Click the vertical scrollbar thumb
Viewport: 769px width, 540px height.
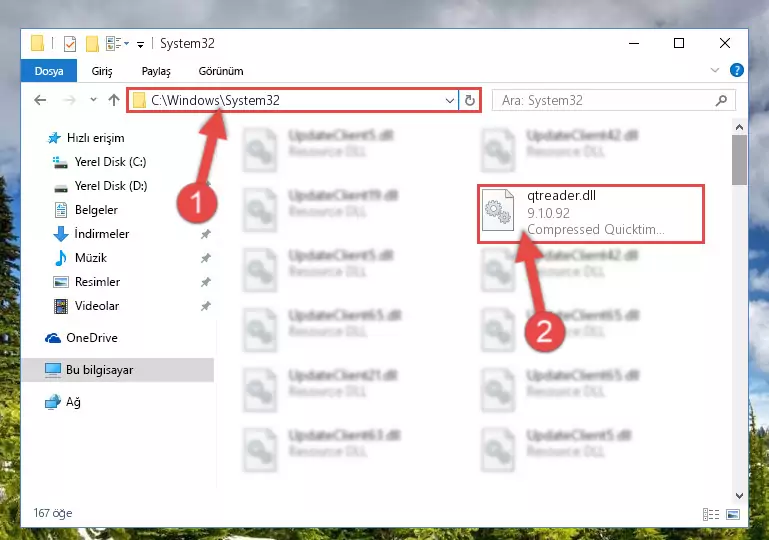[x=739, y=160]
